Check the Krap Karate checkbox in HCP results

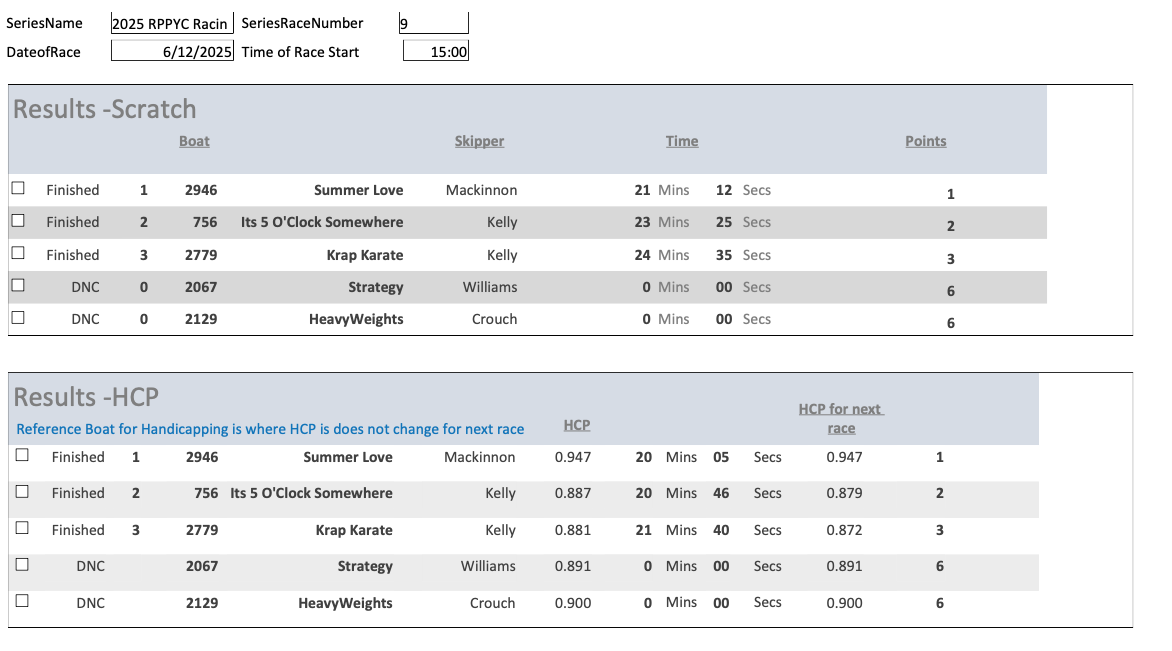tap(22, 528)
